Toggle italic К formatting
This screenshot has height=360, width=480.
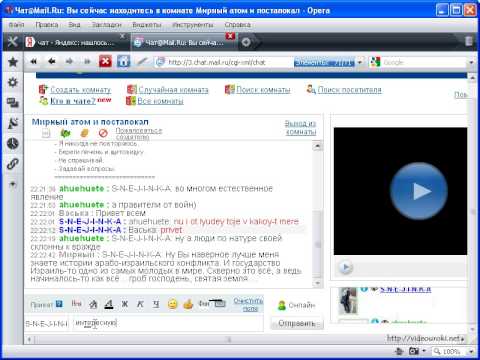[x=140, y=304]
